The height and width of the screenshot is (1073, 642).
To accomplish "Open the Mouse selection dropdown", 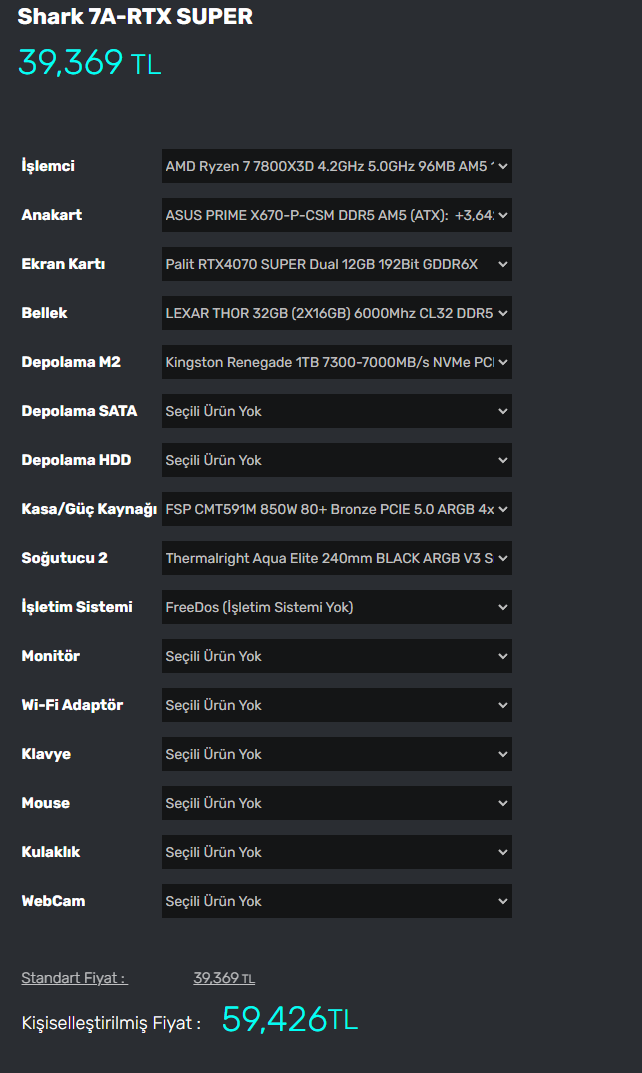I will coord(336,803).
